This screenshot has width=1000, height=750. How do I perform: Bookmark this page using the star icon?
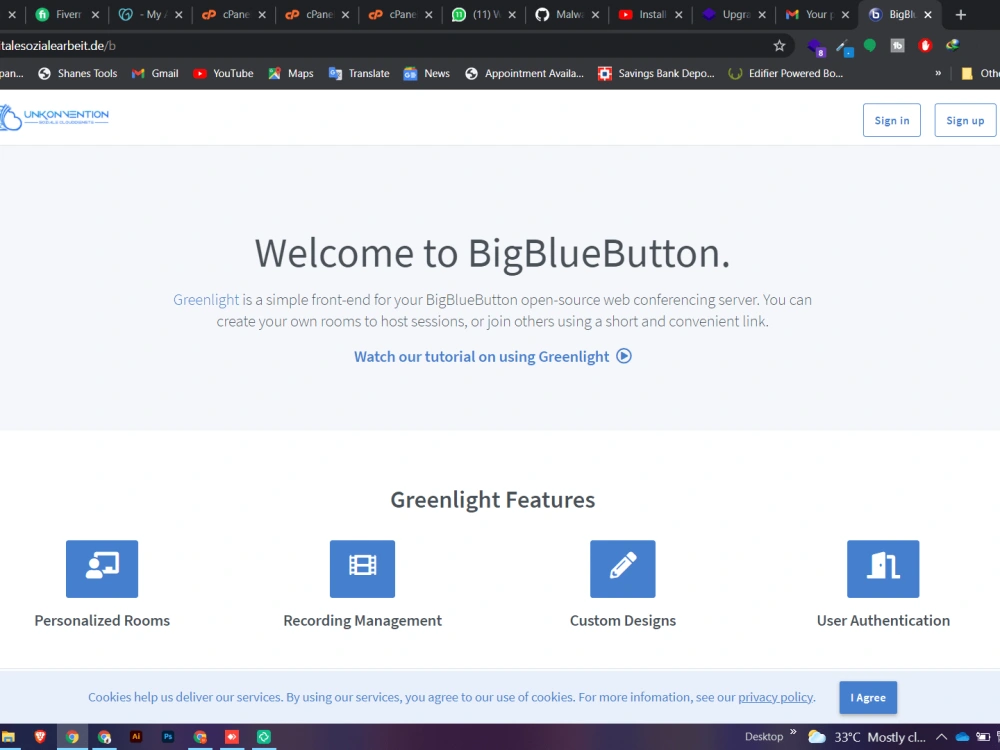(x=779, y=44)
